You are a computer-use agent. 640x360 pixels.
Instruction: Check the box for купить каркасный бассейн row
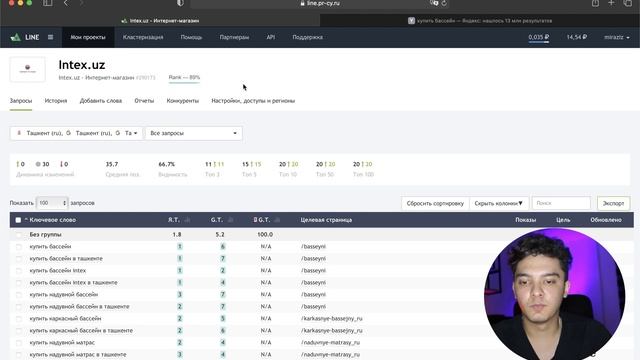point(19,319)
